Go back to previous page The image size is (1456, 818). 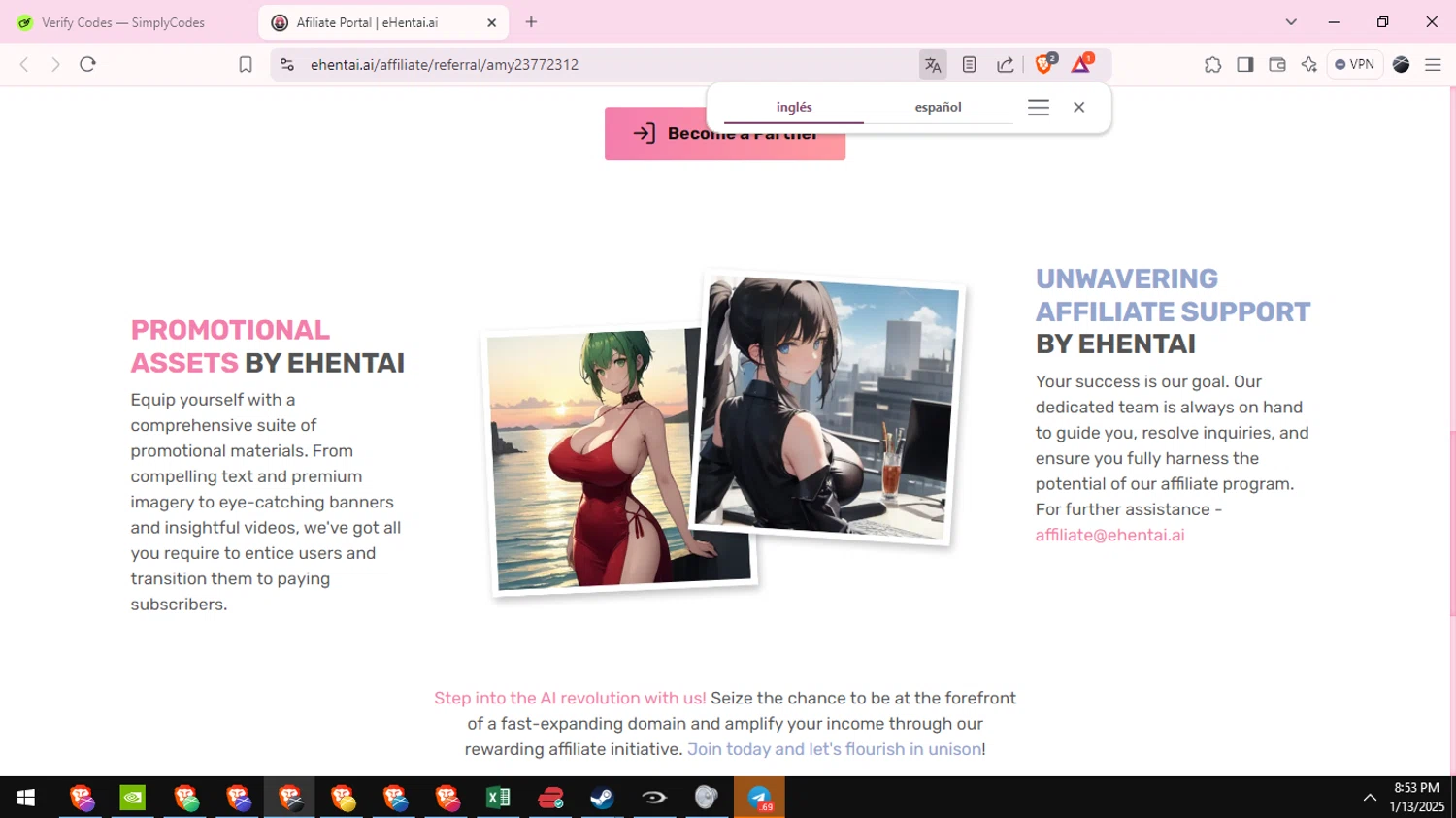coord(24,64)
